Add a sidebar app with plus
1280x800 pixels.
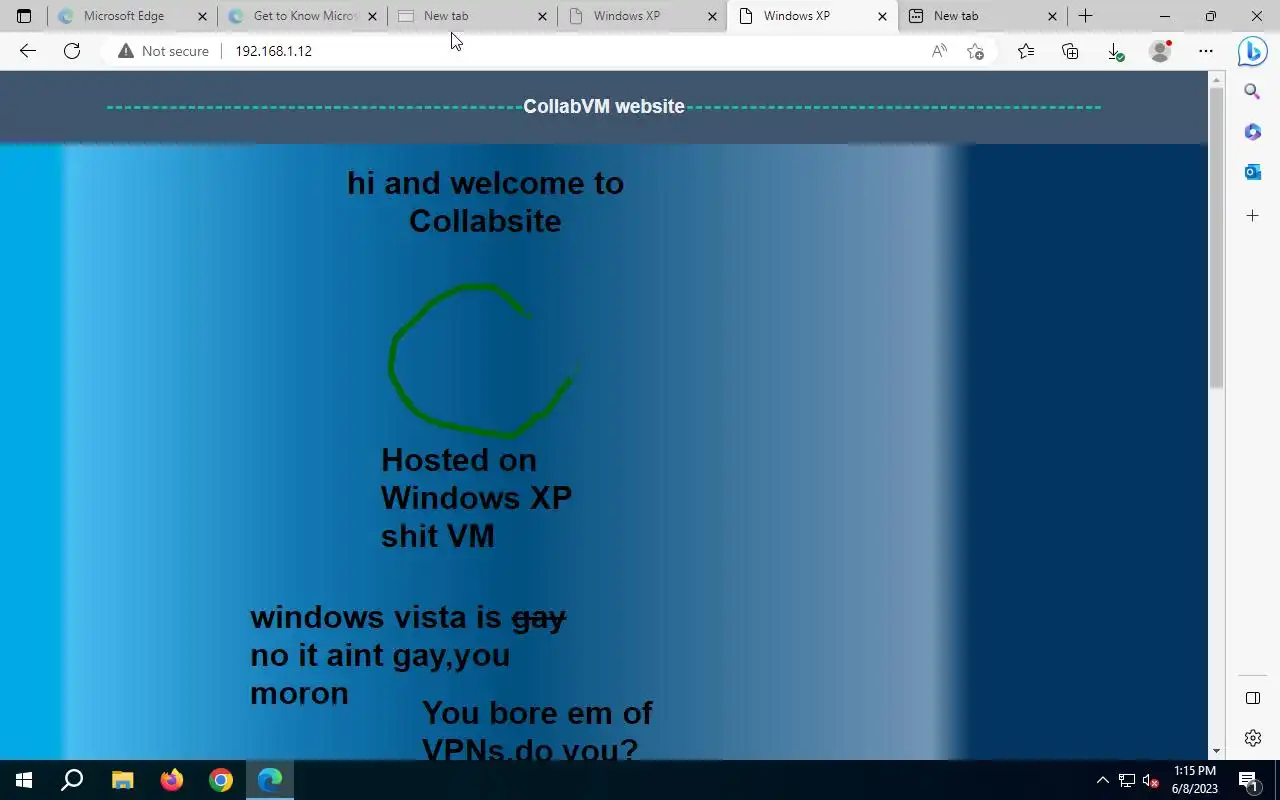1252,215
